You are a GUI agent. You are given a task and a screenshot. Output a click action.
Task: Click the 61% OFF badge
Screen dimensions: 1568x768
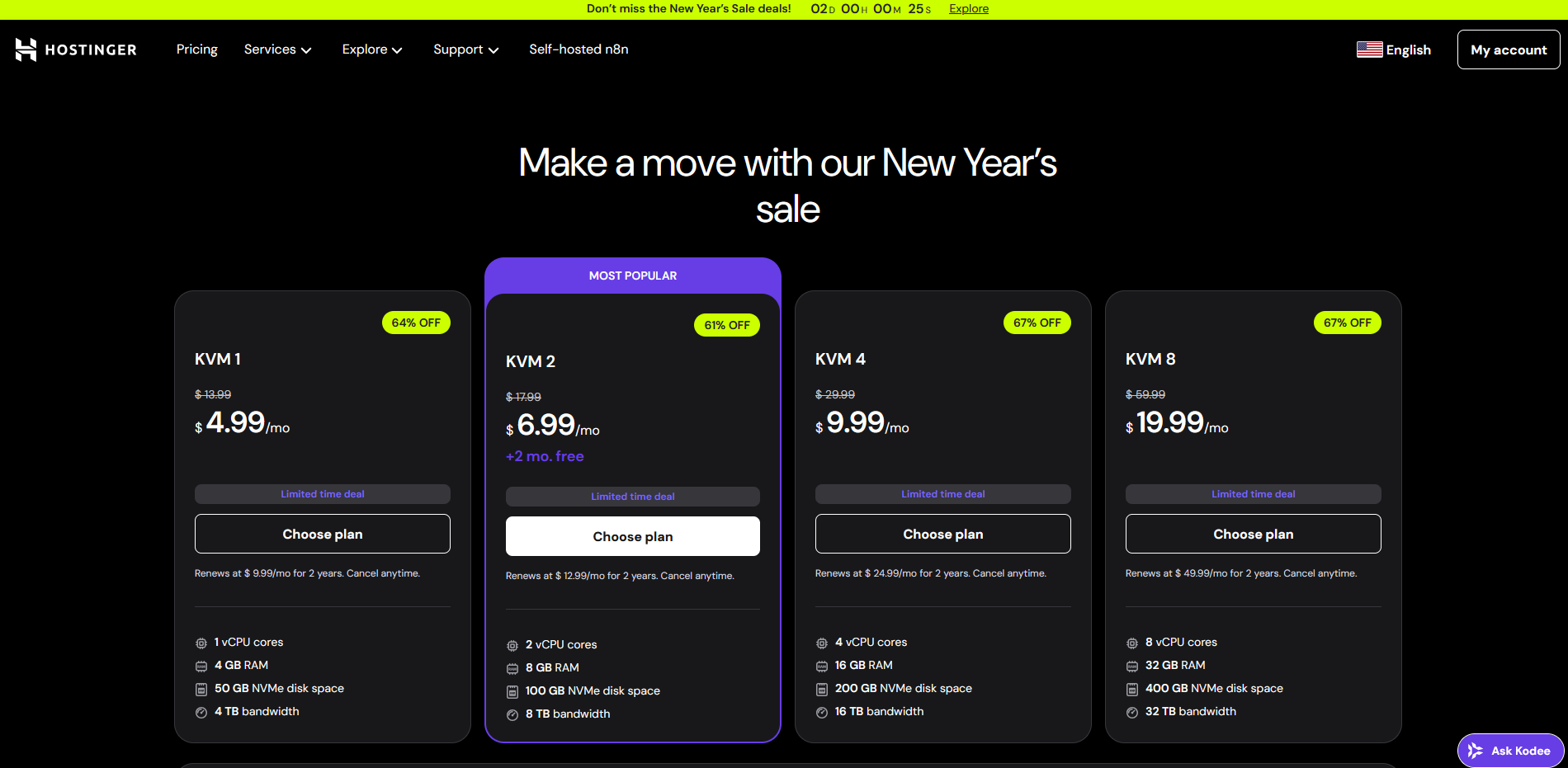click(x=727, y=325)
